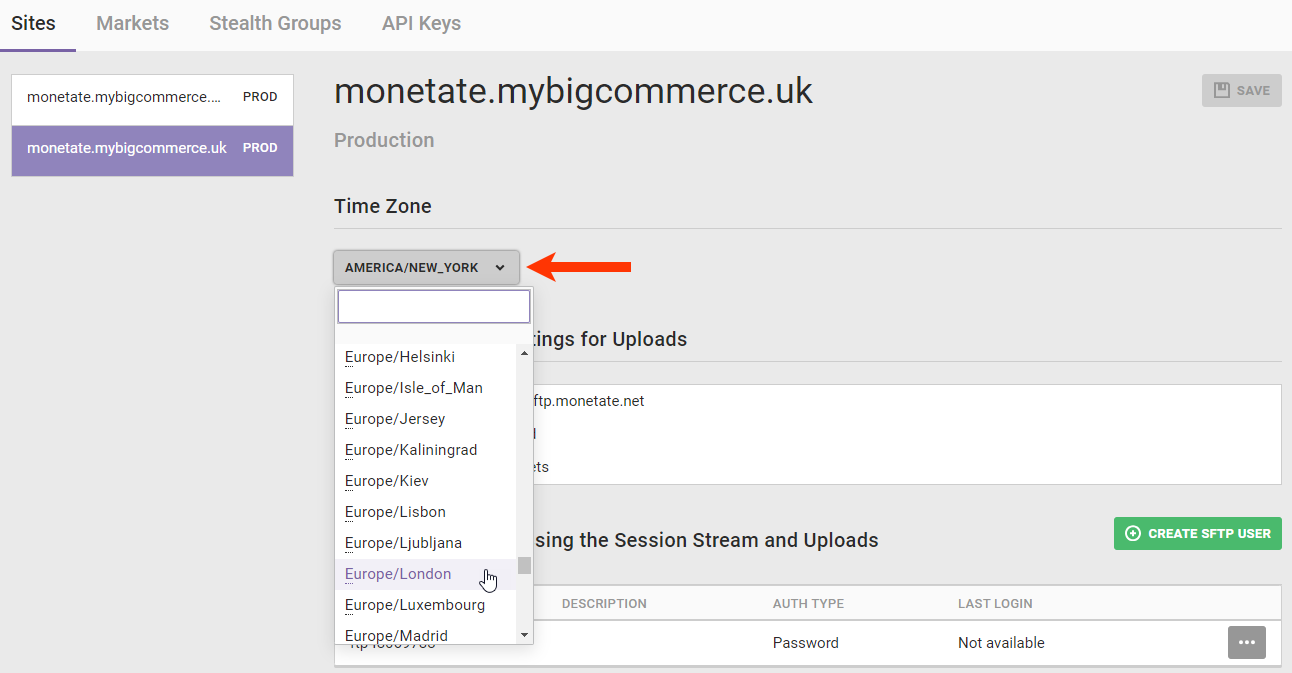The width and height of the screenshot is (1292, 673).
Task: Open the three-dot options menu
Action: click(1246, 642)
